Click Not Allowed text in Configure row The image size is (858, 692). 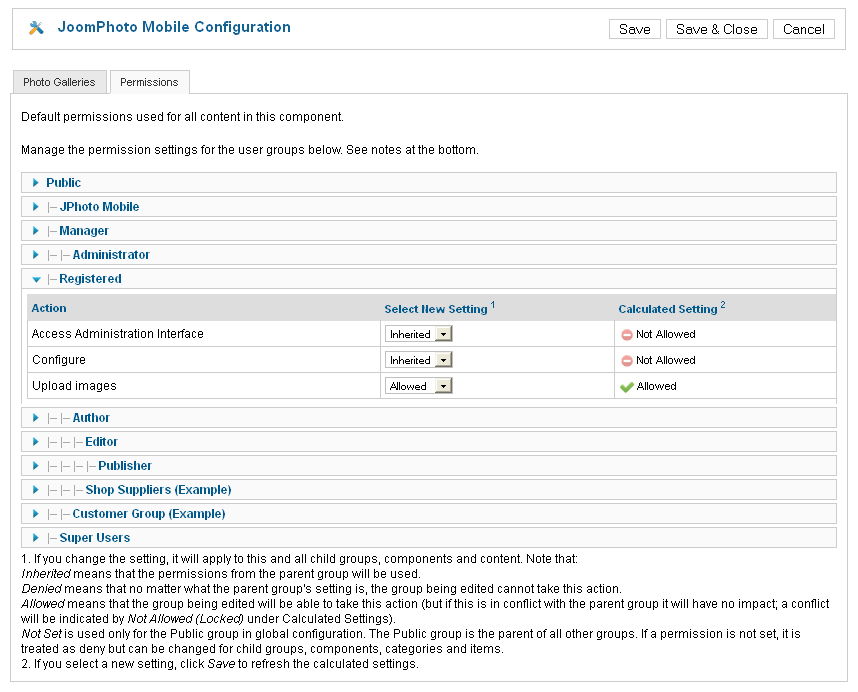[665, 360]
